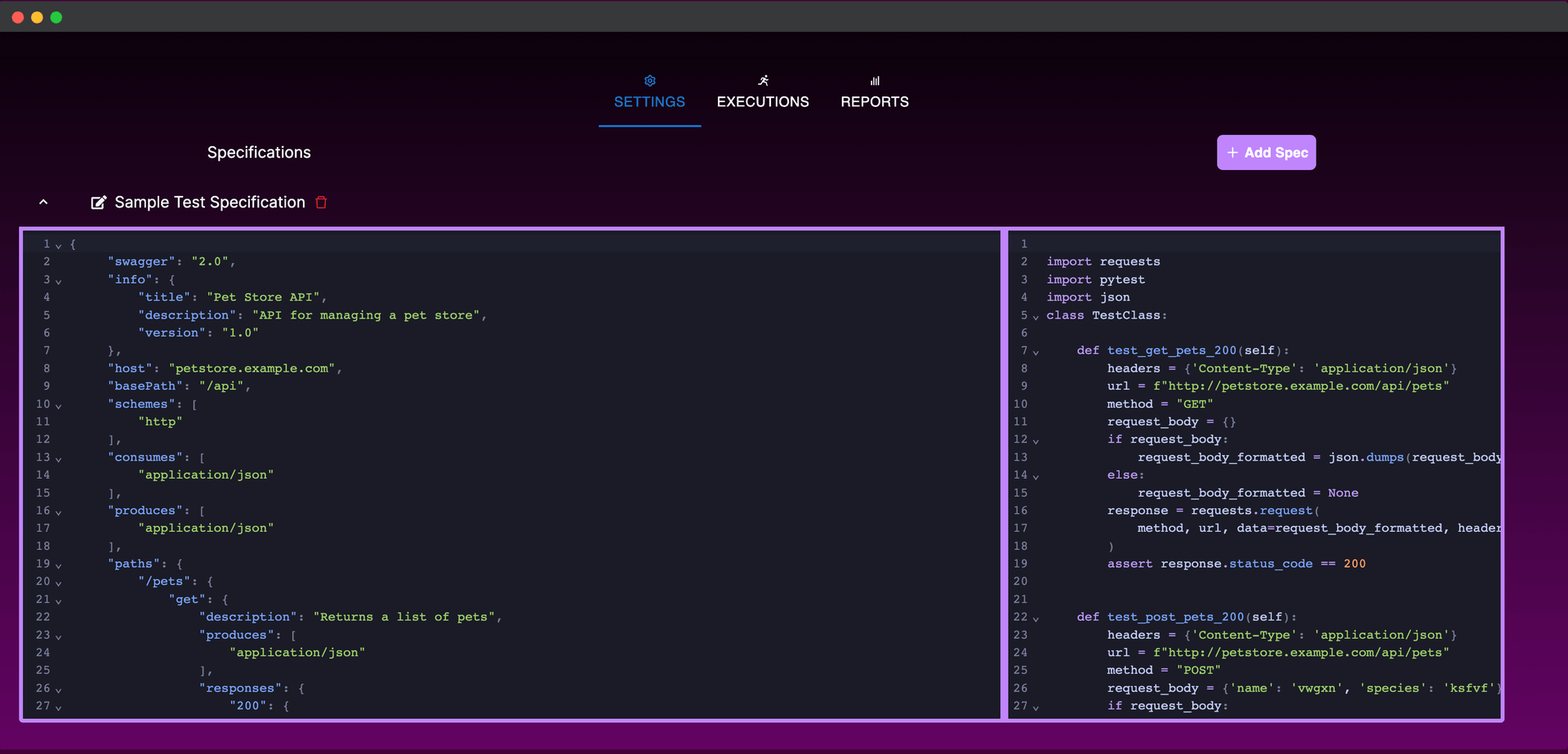The height and width of the screenshot is (754, 1568).
Task: Click the bar chart icon above Reports
Action: 875,81
